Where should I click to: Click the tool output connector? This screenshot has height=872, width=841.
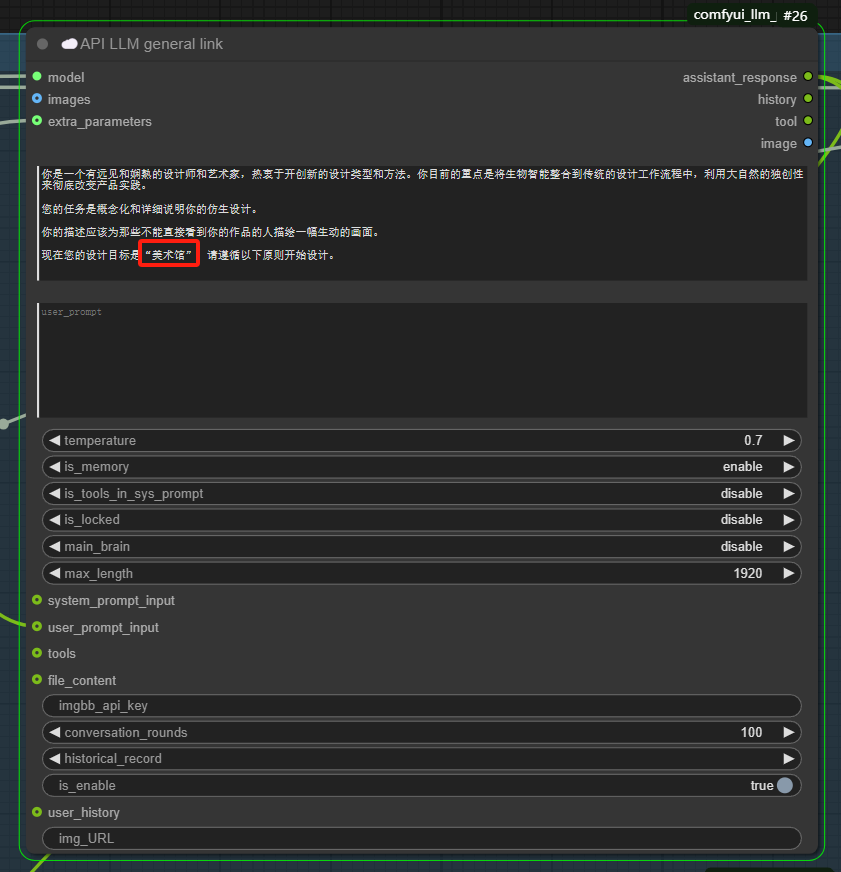click(808, 121)
